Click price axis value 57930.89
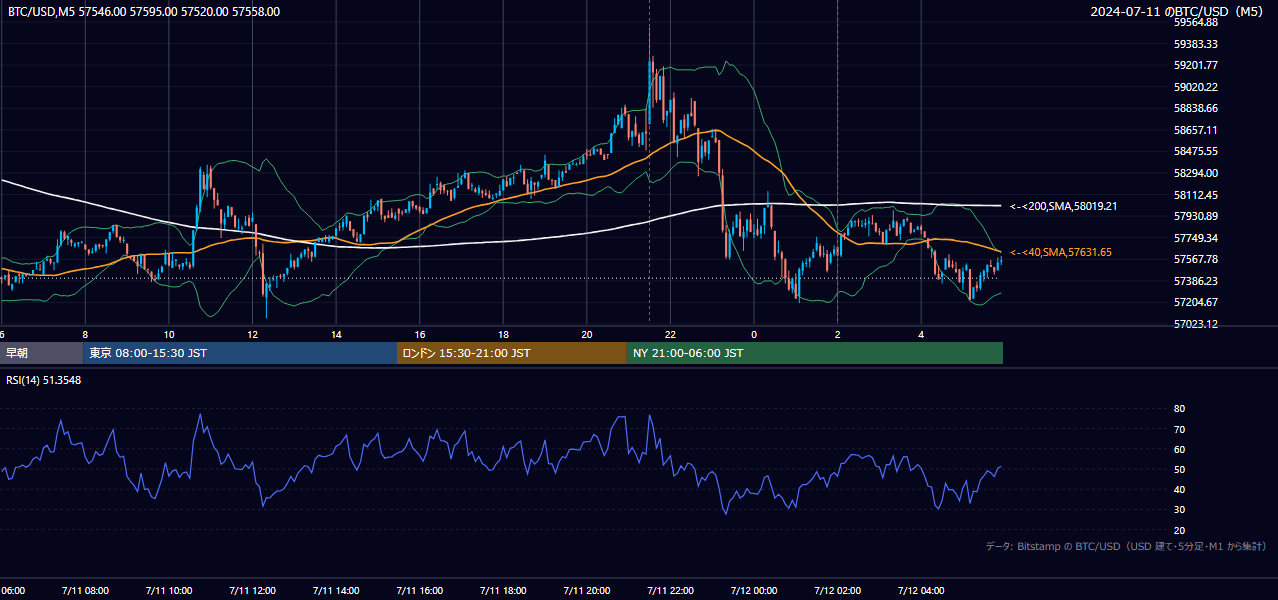The image size is (1278, 600). click(1195, 216)
